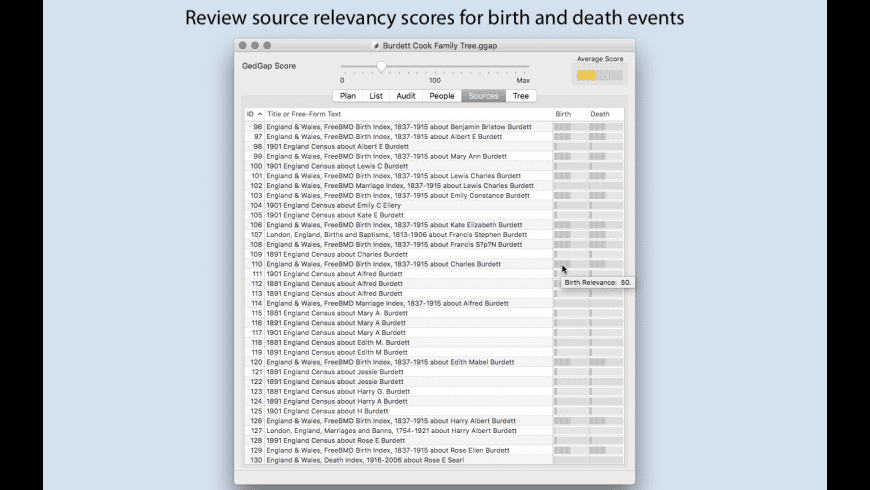Select row 96 Benjamin Bristow Burdett
The height and width of the screenshot is (490, 870).
pos(434,127)
